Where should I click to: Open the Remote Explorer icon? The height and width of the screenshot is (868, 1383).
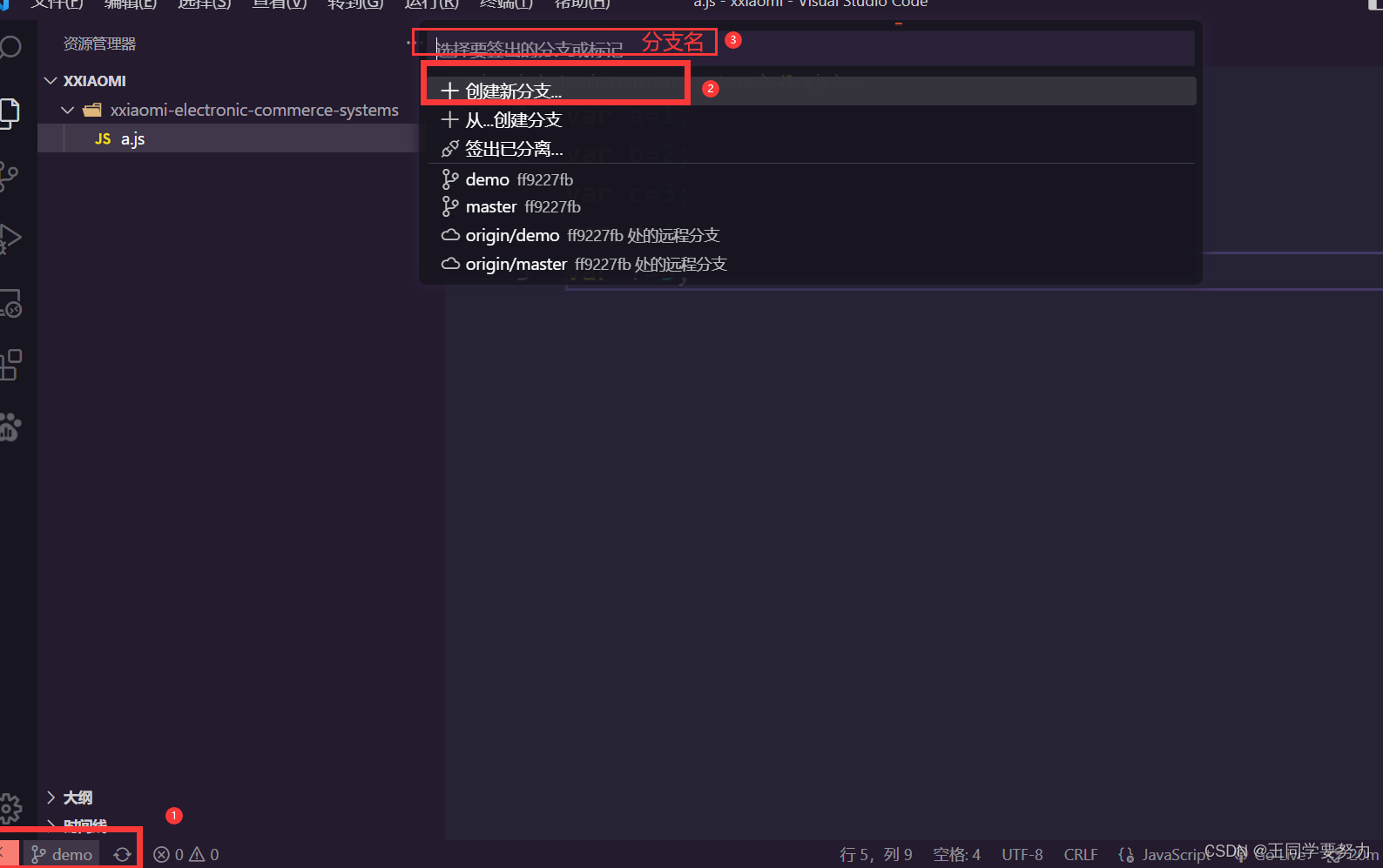[x=10, y=304]
